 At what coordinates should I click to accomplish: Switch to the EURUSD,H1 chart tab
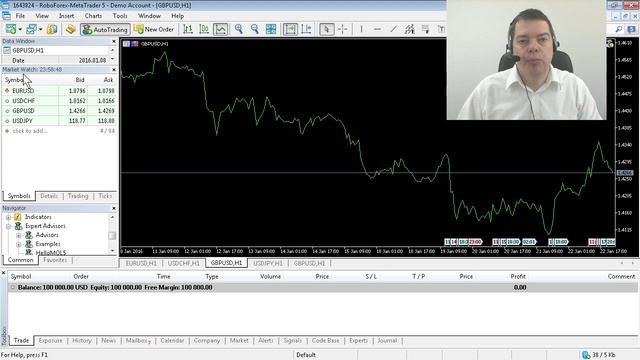(x=141, y=263)
